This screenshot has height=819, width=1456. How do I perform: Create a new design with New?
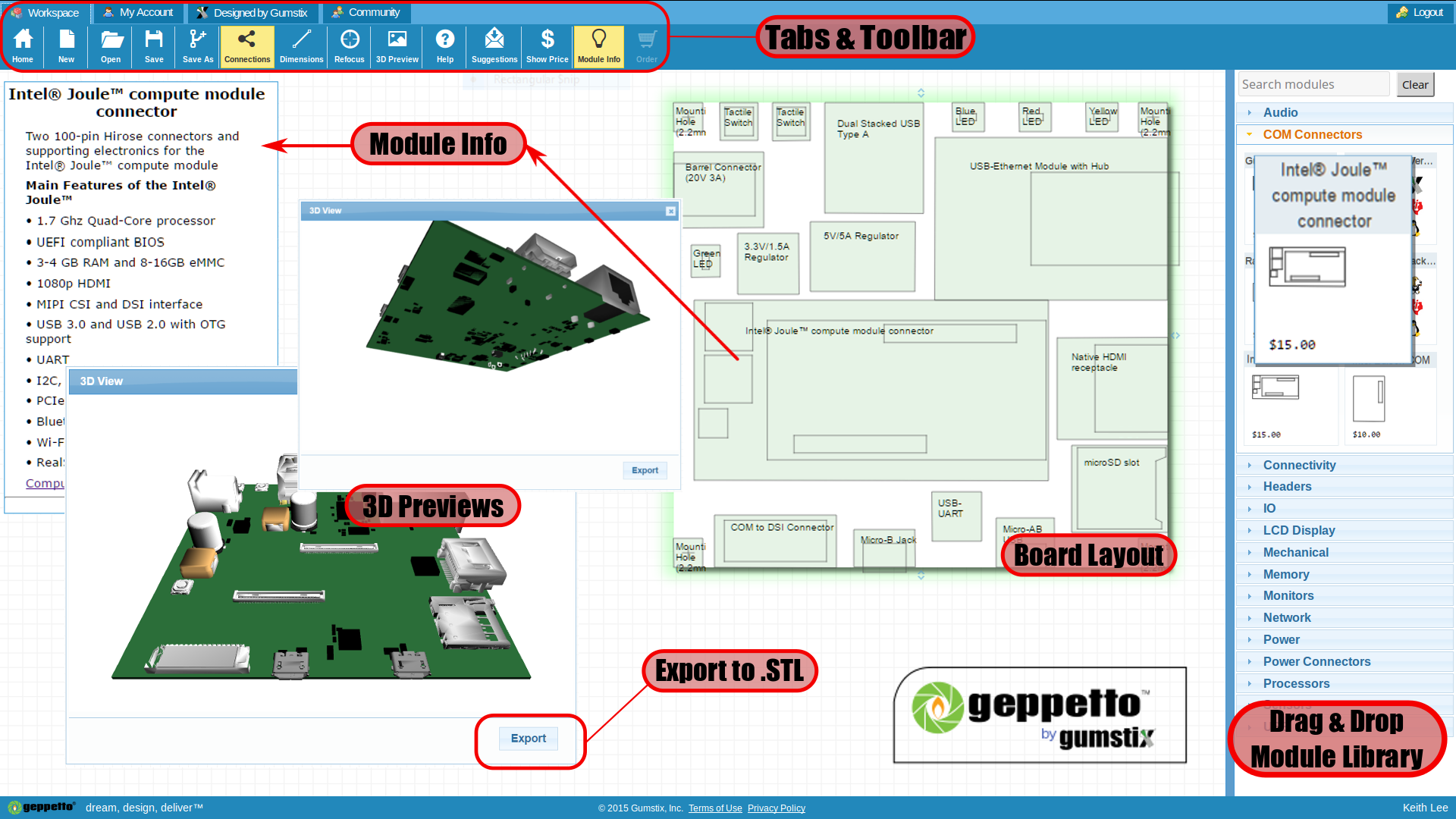[x=67, y=47]
